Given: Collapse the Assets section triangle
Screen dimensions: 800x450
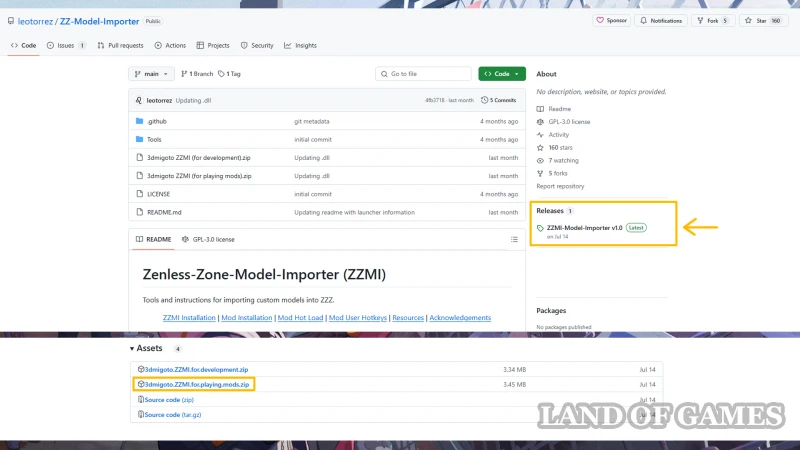Looking at the screenshot, I should 132,348.
